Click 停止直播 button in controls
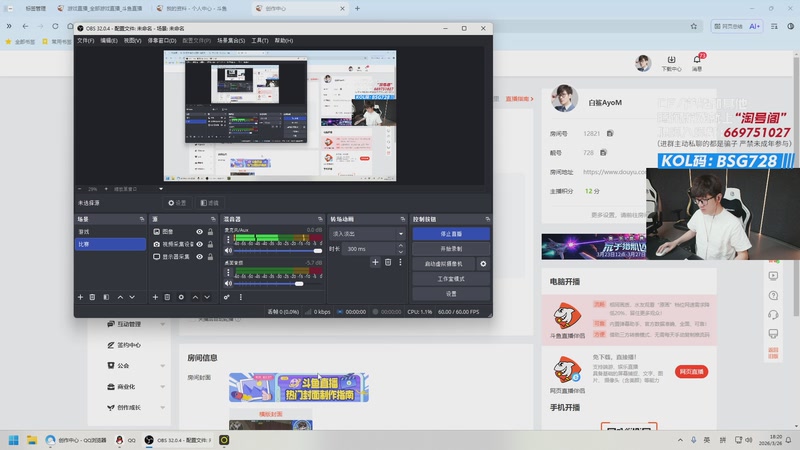This screenshot has width=800, height=450. pos(451,234)
